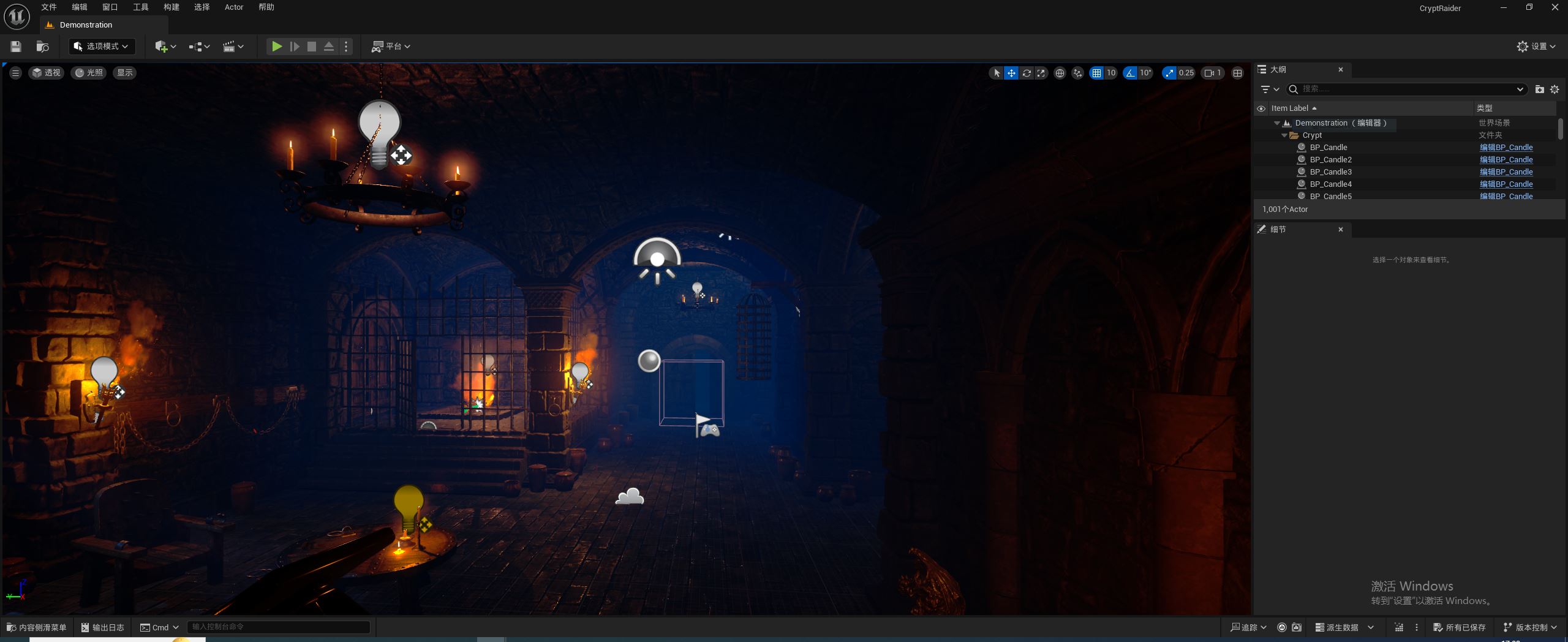
Task: Open the 选项模式 mode dropdown
Action: (x=102, y=47)
